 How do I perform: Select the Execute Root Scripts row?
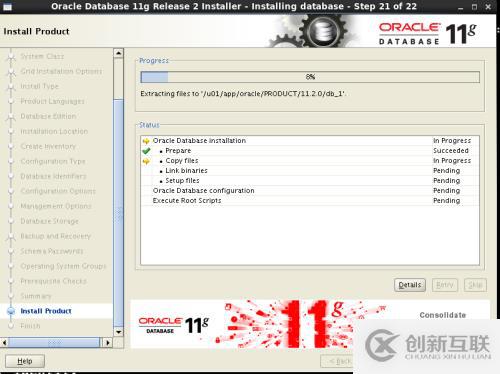pos(310,201)
